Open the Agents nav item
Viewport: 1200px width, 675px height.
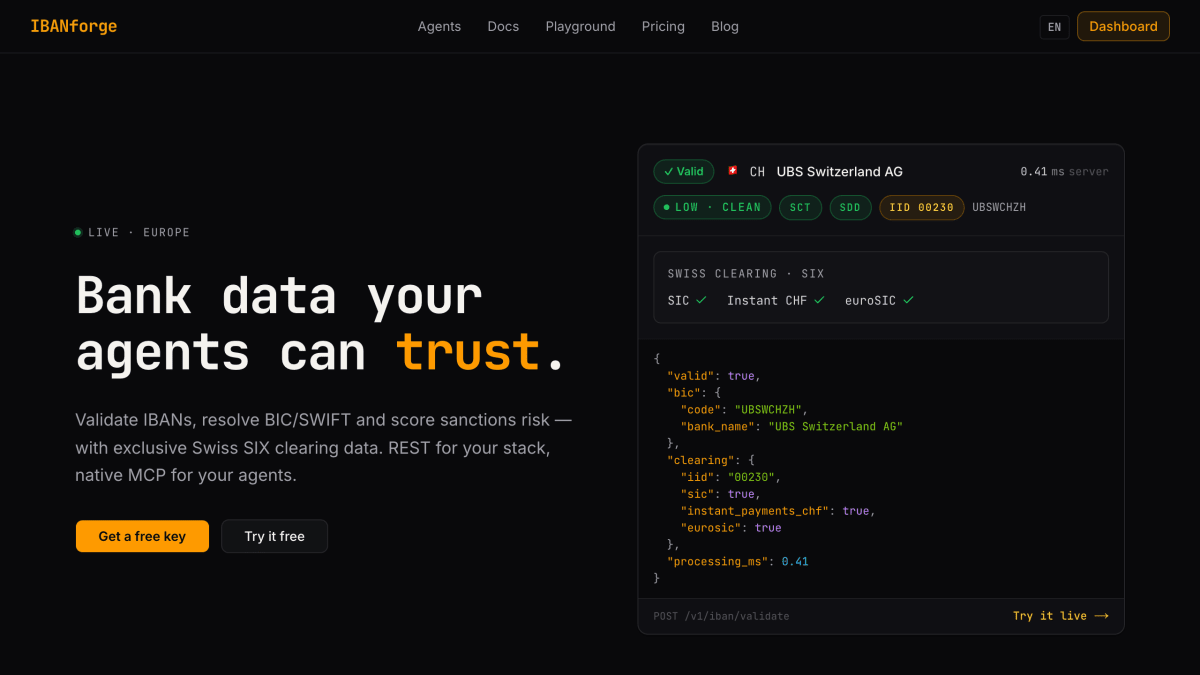(439, 26)
